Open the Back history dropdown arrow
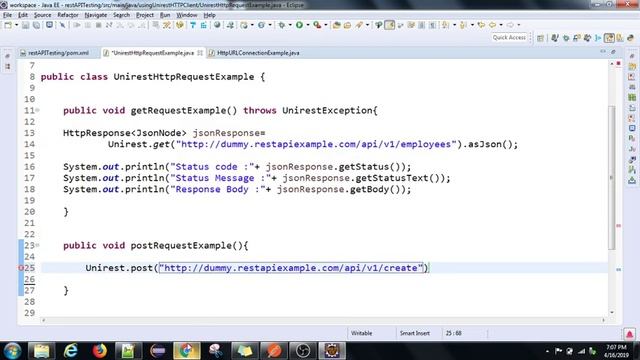This screenshot has height=360, width=640. 501,25
